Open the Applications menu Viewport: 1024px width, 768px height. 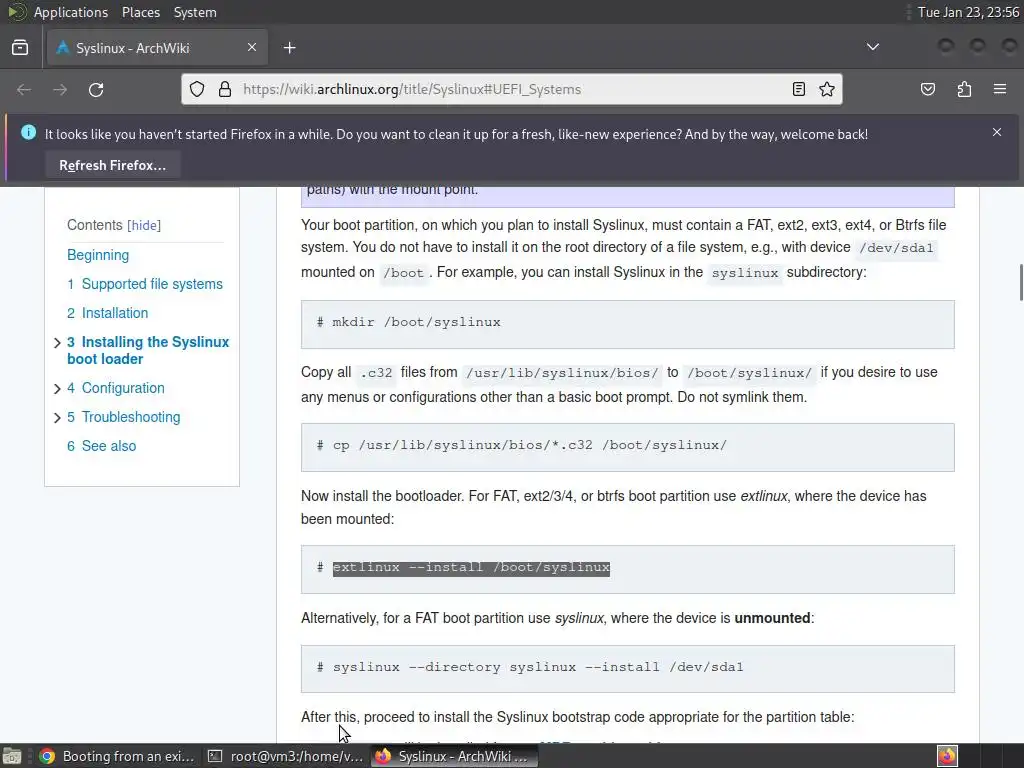click(71, 12)
